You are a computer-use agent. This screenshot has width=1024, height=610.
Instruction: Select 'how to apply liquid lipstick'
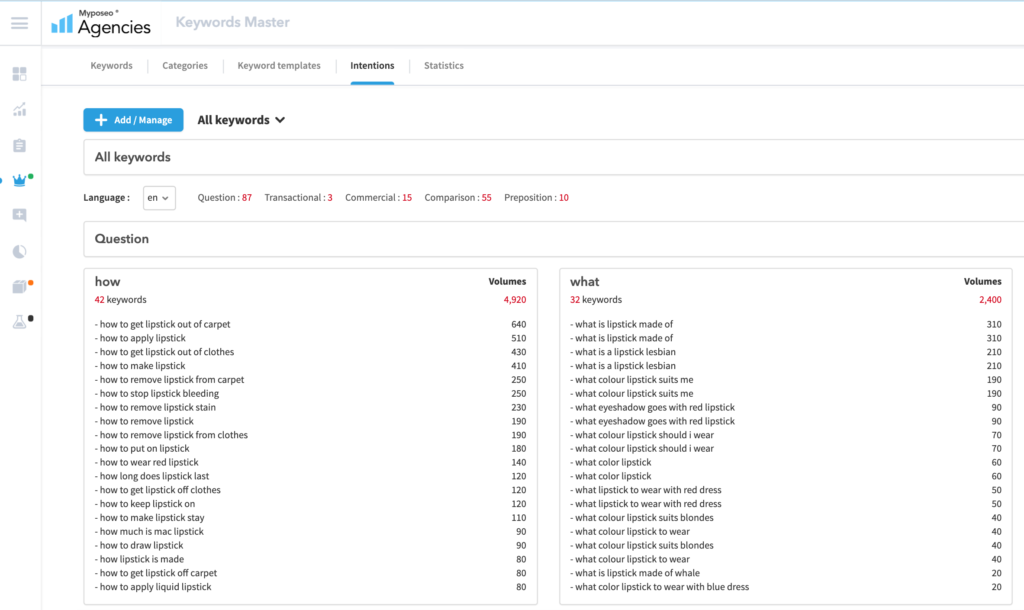(153, 586)
